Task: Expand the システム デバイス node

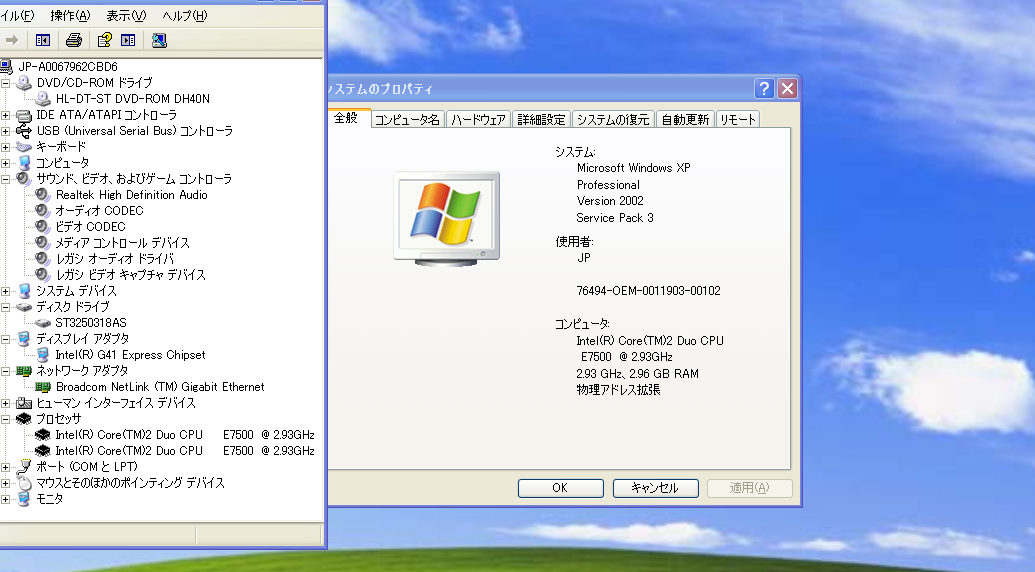Action: (x=5, y=291)
